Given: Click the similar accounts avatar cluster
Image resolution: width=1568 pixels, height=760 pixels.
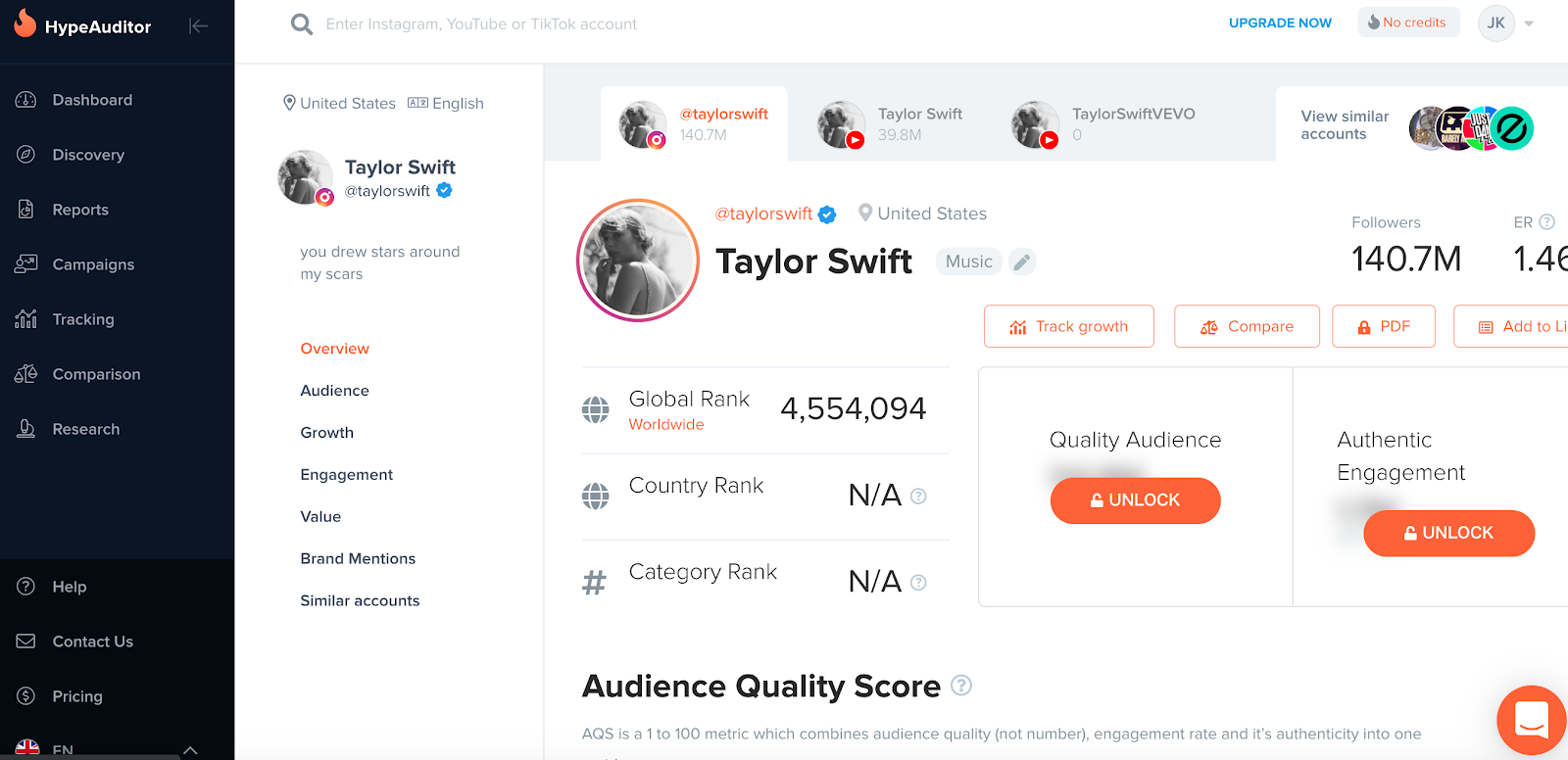Looking at the screenshot, I should coord(1471,128).
